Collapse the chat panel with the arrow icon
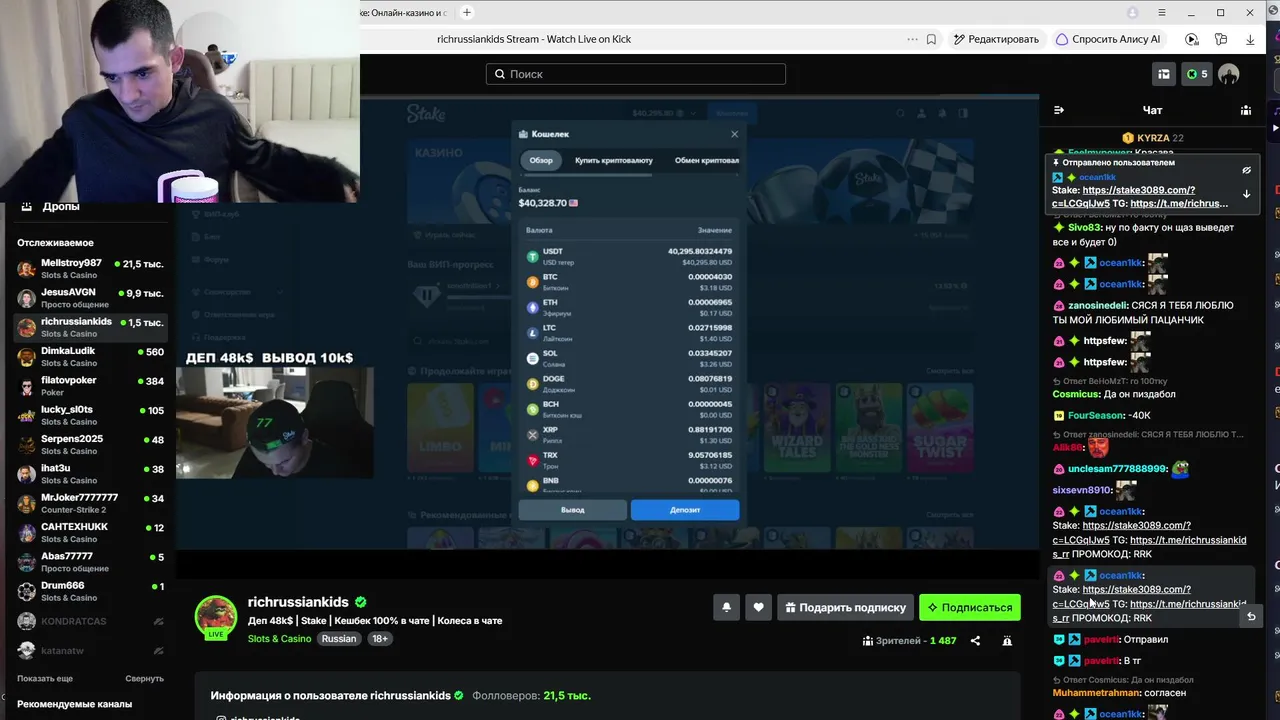The width and height of the screenshot is (1280, 720). point(1059,110)
